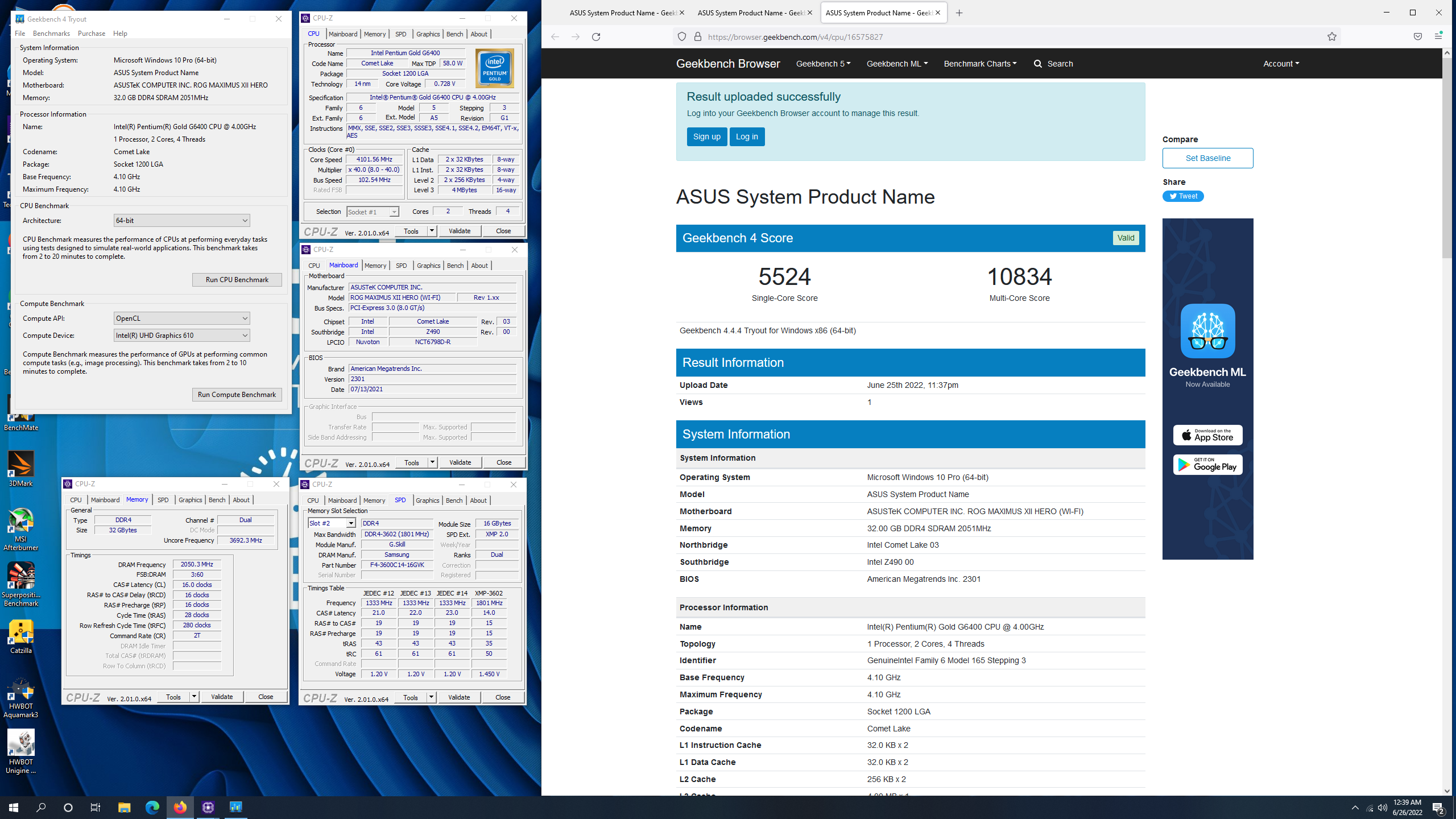1456x819 pixels.
Task: Click the Valid badge on Geekbench 4 Score
Action: click(x=1126, y=238)
